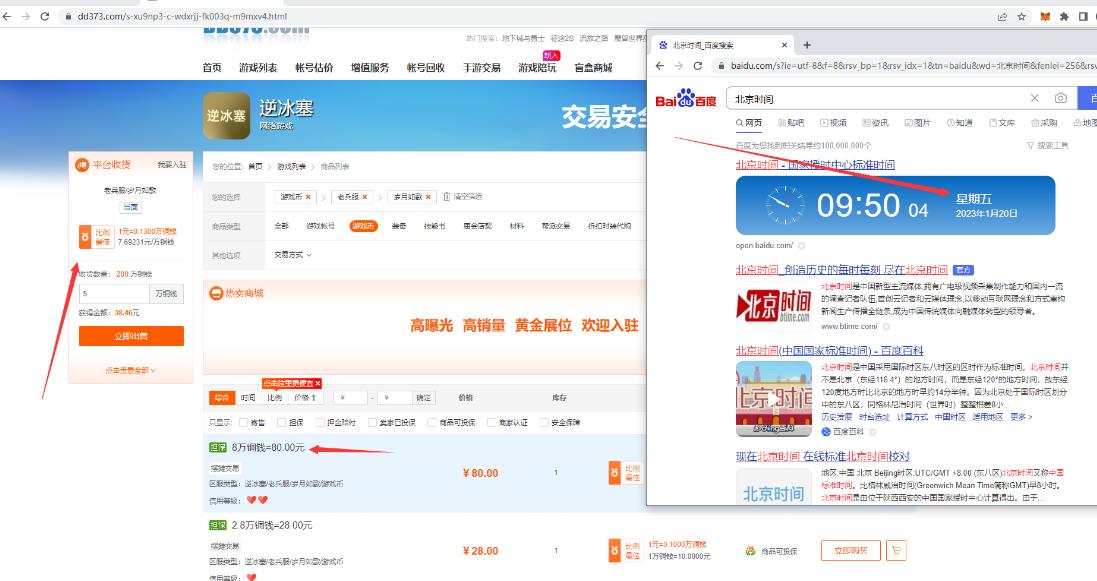Click the X icon to clear the Baidu search box
Image resolution: width=1097 pixels, height=581 pixels.
(1033, 98)
